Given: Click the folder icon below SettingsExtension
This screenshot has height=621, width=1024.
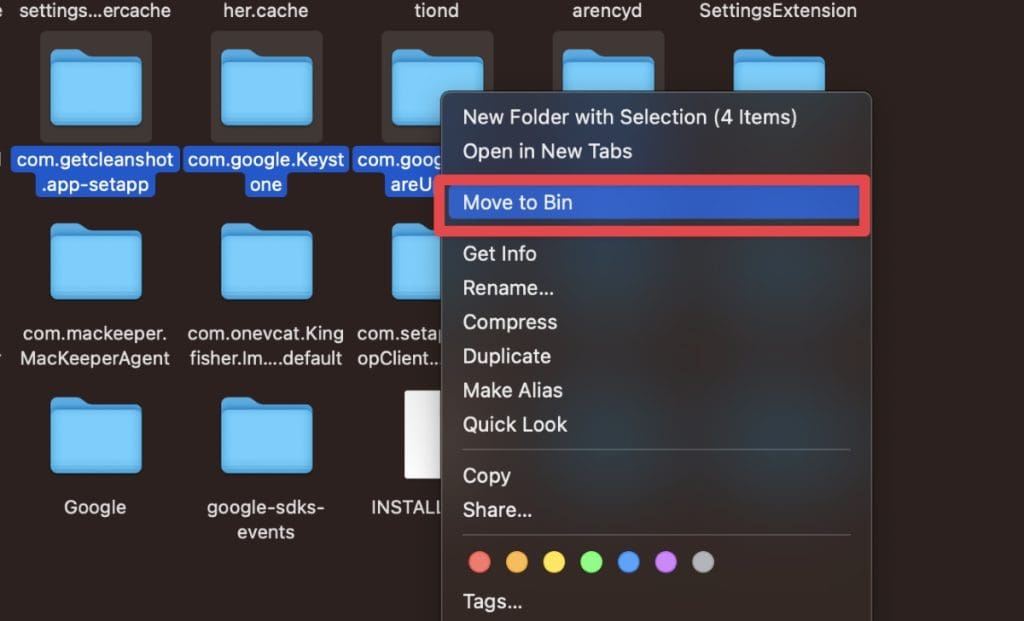Looking at the screenshot, I should pyautogui.click(x=779, y=70).
